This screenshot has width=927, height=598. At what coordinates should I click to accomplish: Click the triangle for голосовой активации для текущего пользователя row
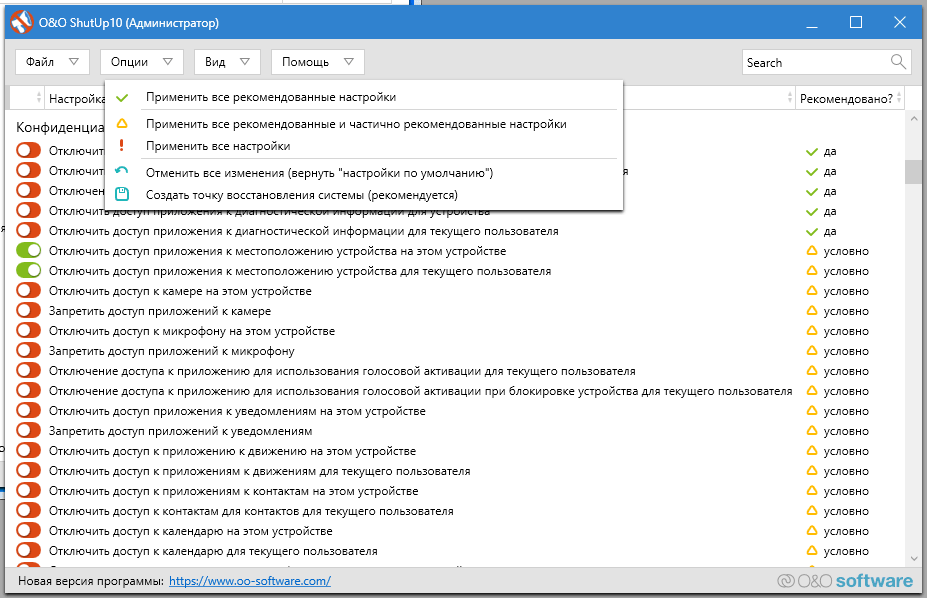(812, 371)
